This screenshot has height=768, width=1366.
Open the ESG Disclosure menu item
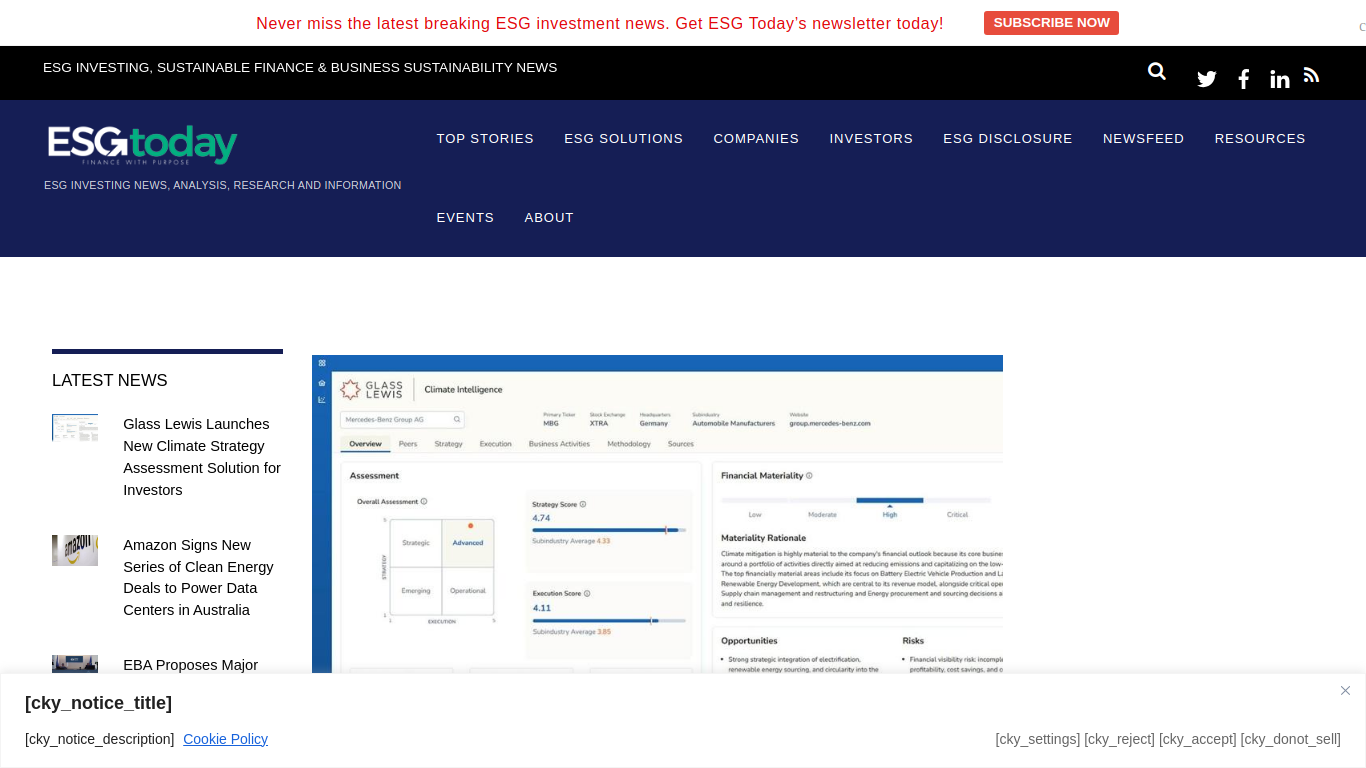pos(1008,139)
